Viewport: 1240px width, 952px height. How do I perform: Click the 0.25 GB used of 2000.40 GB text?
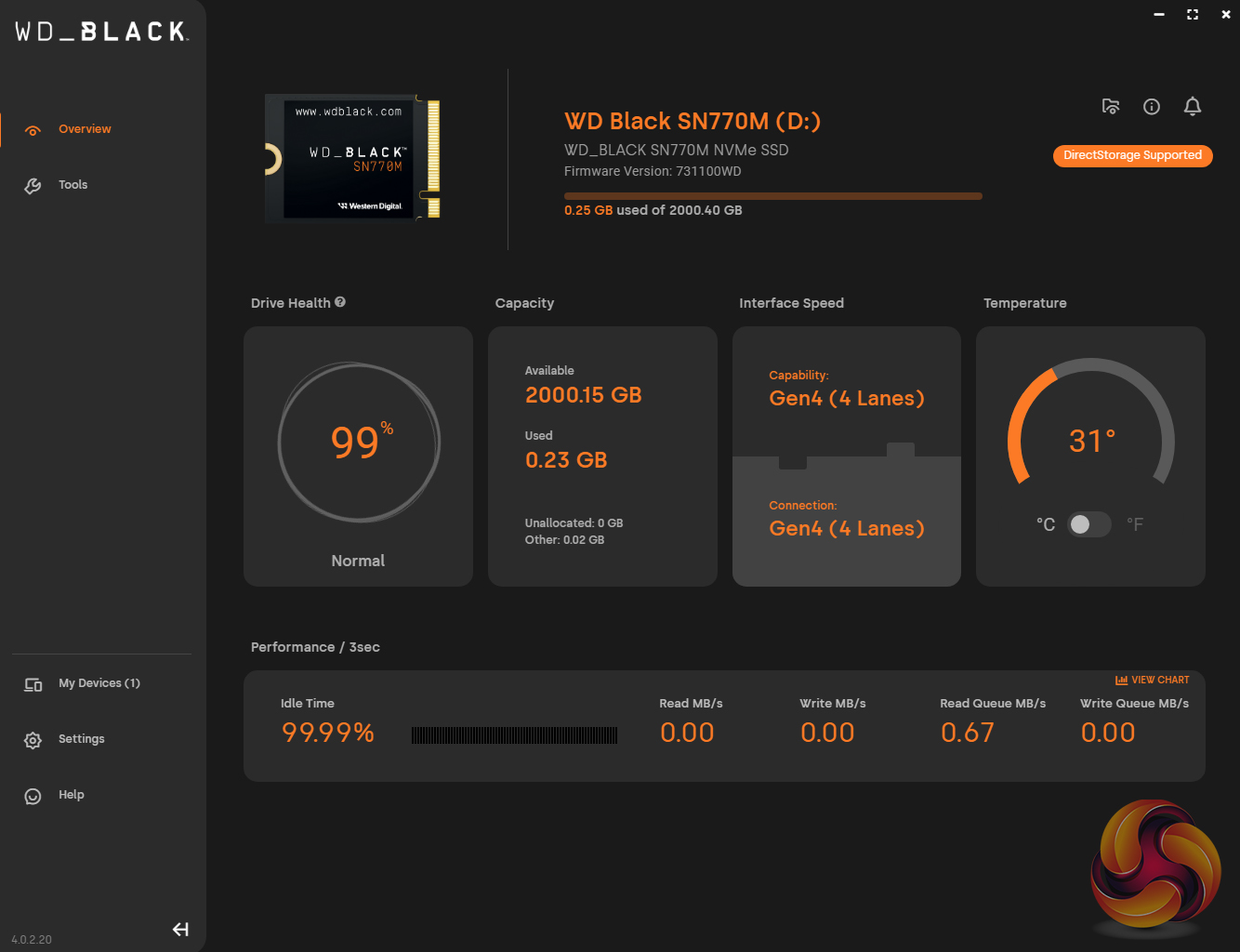click(x=653, y=210)
